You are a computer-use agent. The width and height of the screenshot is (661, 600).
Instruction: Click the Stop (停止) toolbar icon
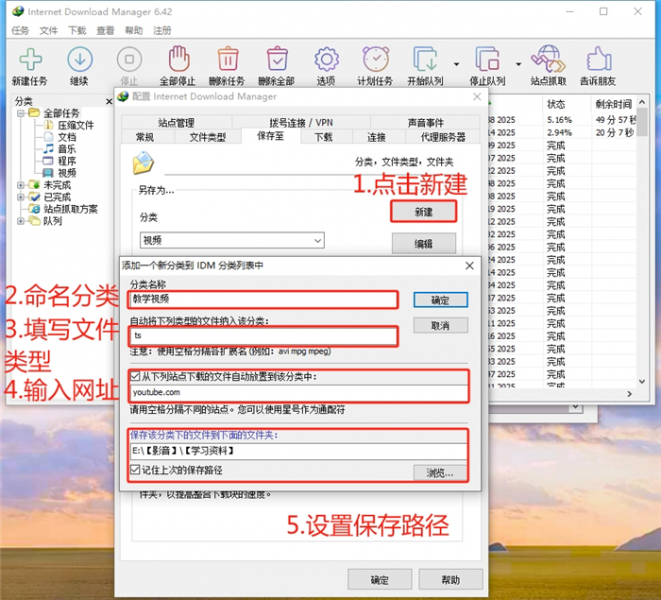[129, 59]
